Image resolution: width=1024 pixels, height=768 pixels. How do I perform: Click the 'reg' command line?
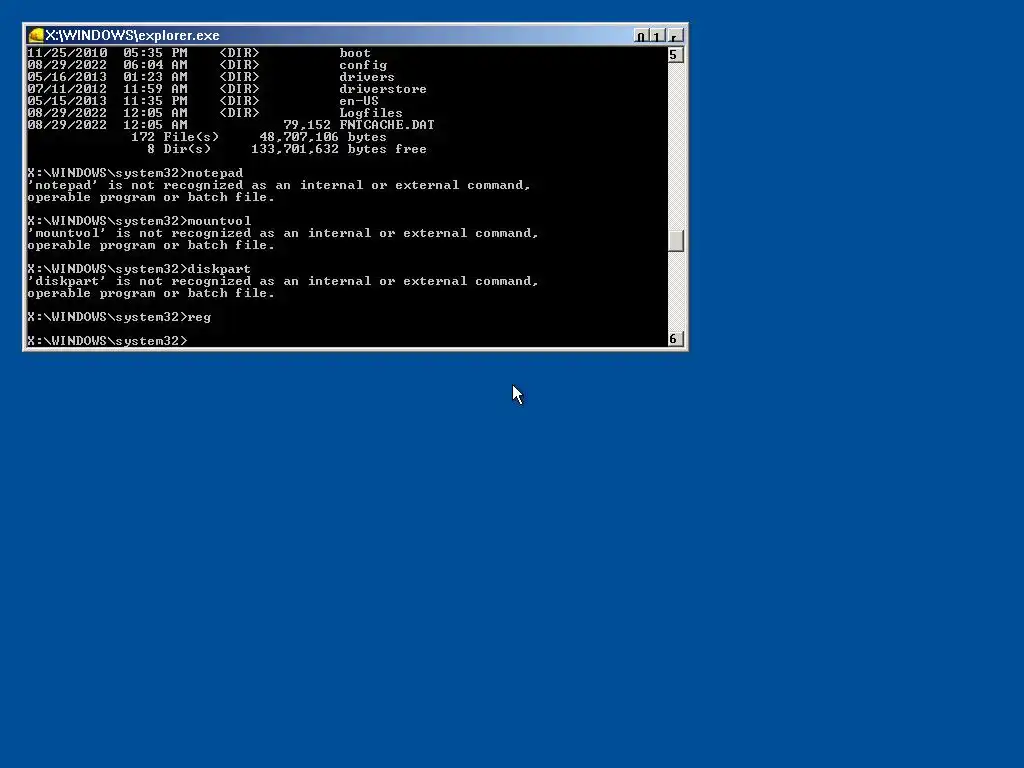coord(120,317)
